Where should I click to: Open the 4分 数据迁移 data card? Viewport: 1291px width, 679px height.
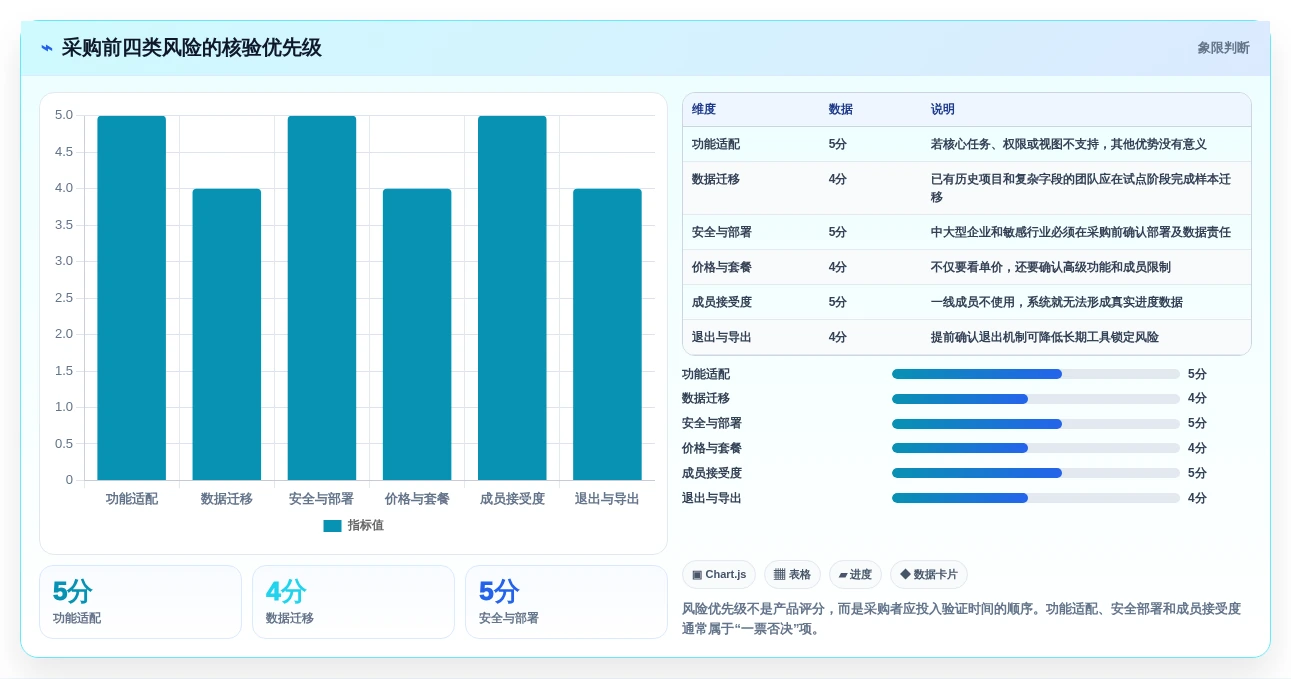tap(353, 602)
